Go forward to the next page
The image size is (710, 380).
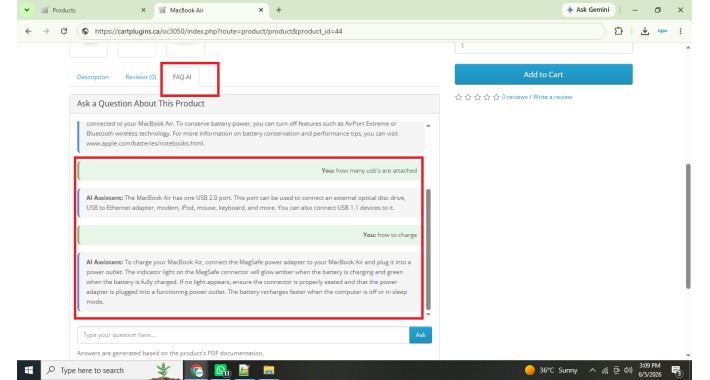(46, 31)
